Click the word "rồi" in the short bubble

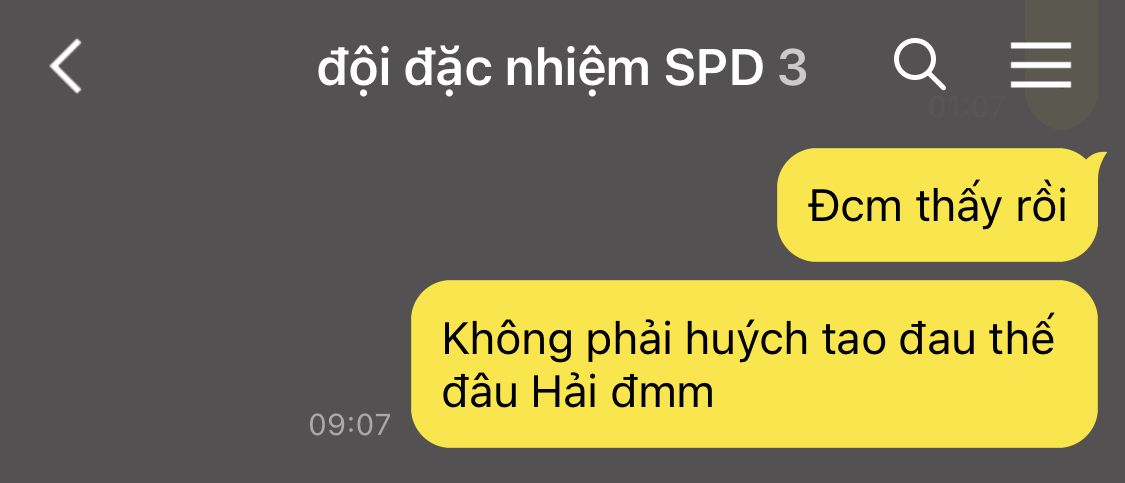pos(1040,207)
